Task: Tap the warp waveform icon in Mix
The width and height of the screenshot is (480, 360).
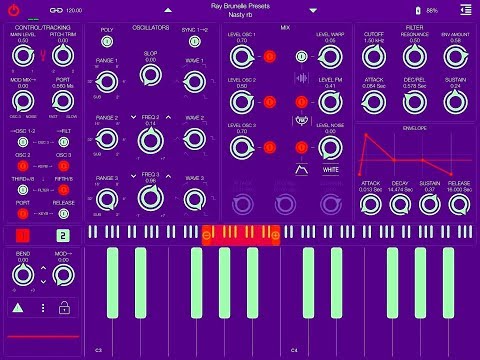Action: point(301,78)
